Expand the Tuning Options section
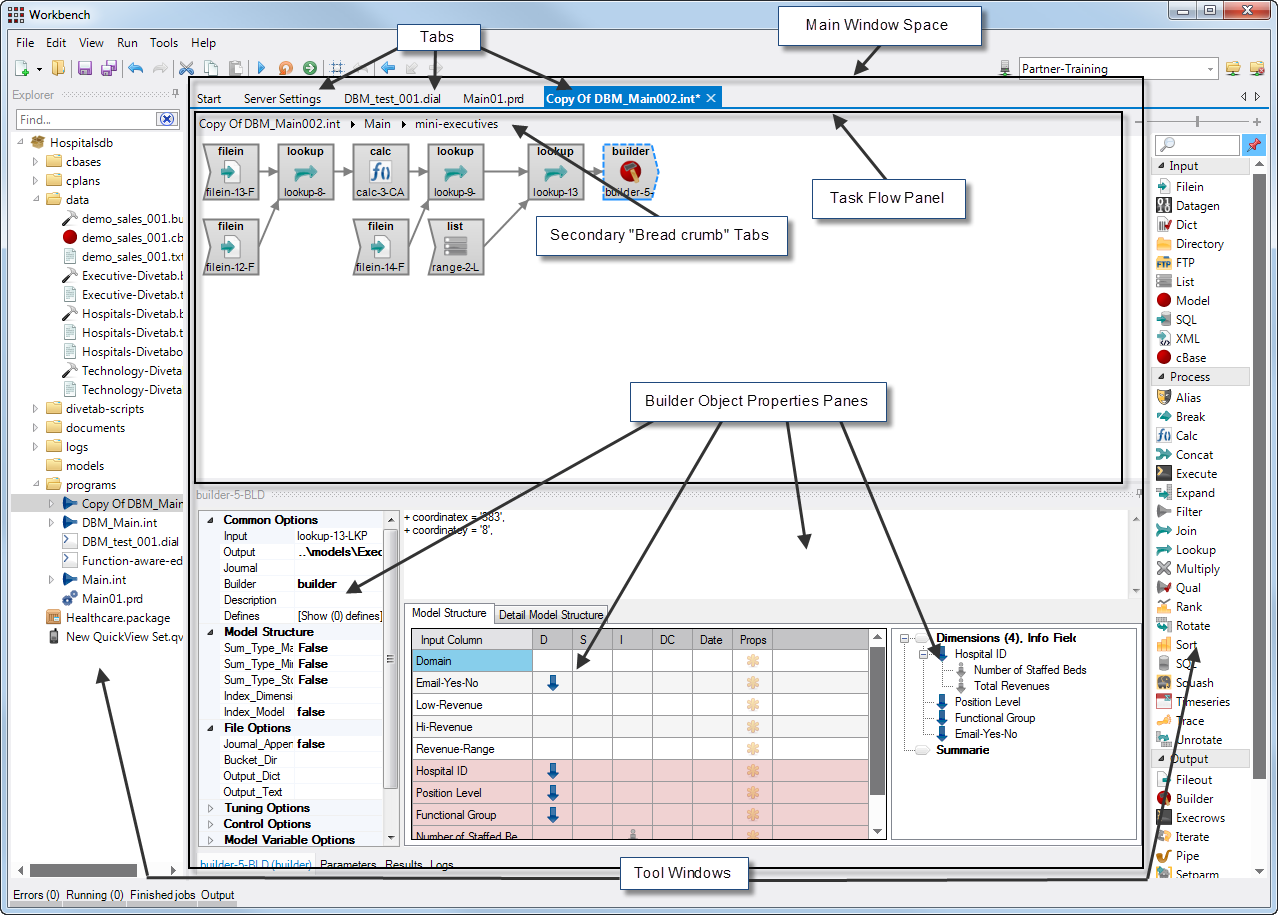Image resolution: width=1278 pixels, height=915 pixels. (208, 808)
